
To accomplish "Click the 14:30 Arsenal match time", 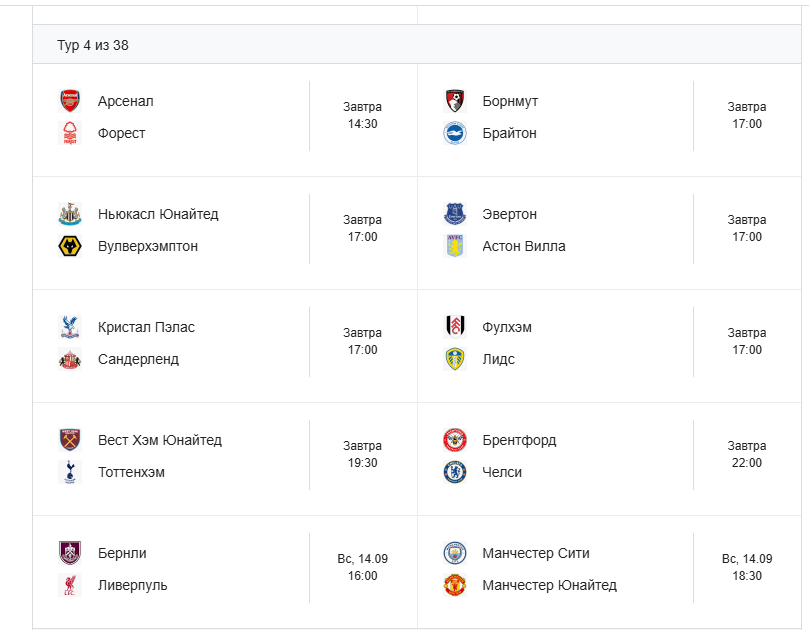I will 362,124.
